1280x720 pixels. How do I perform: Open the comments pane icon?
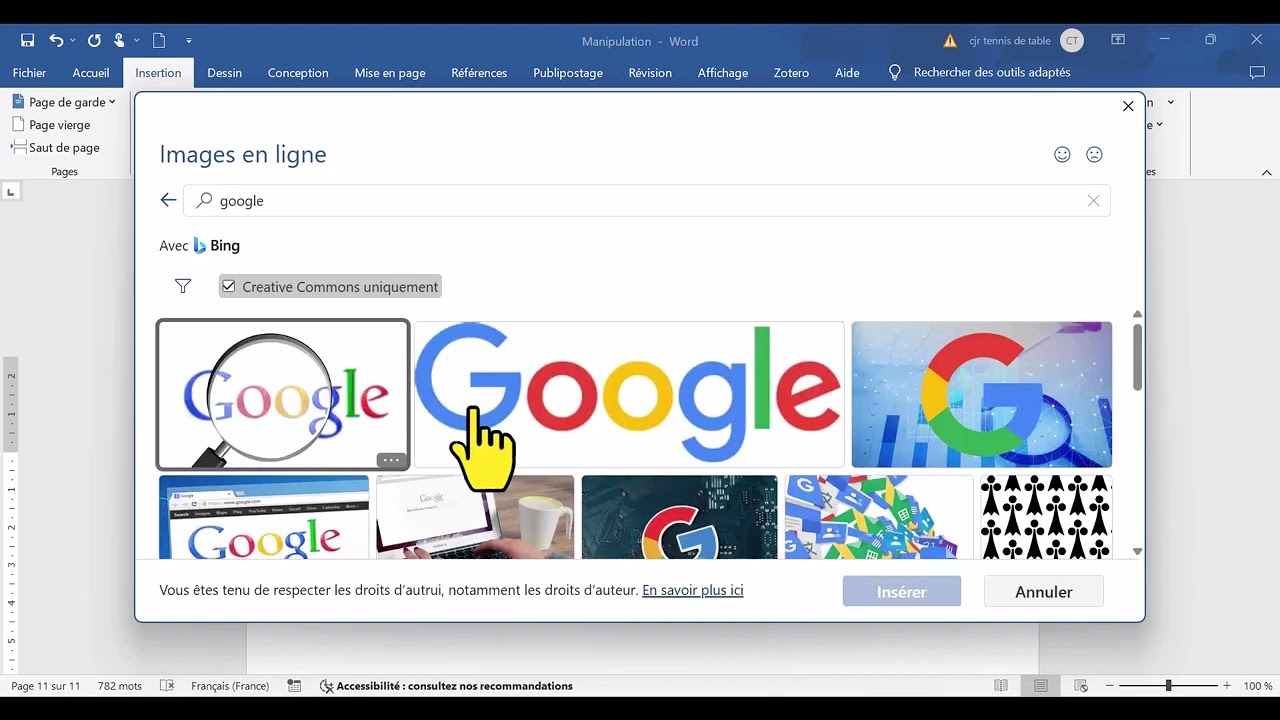[x=1257, y=73]
